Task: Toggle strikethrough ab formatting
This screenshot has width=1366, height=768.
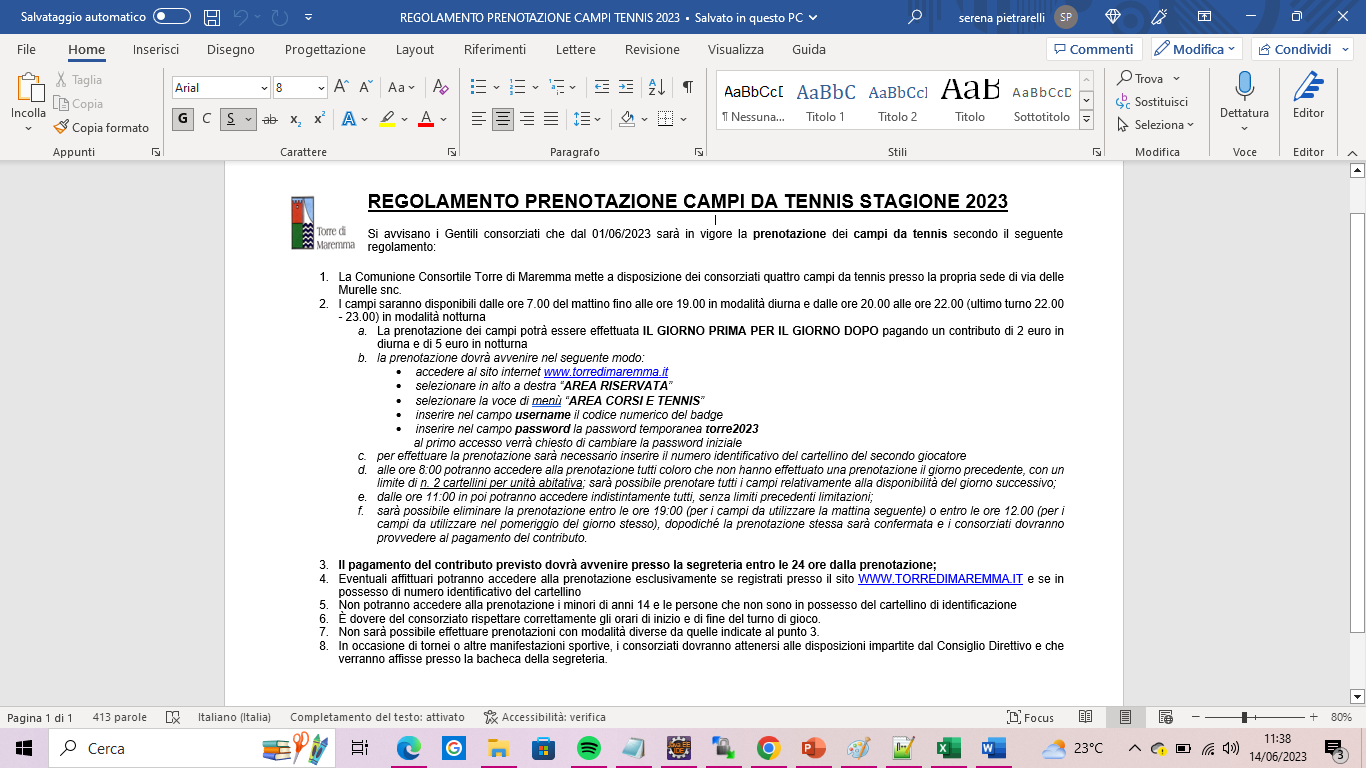Action: tap(269, 119)
